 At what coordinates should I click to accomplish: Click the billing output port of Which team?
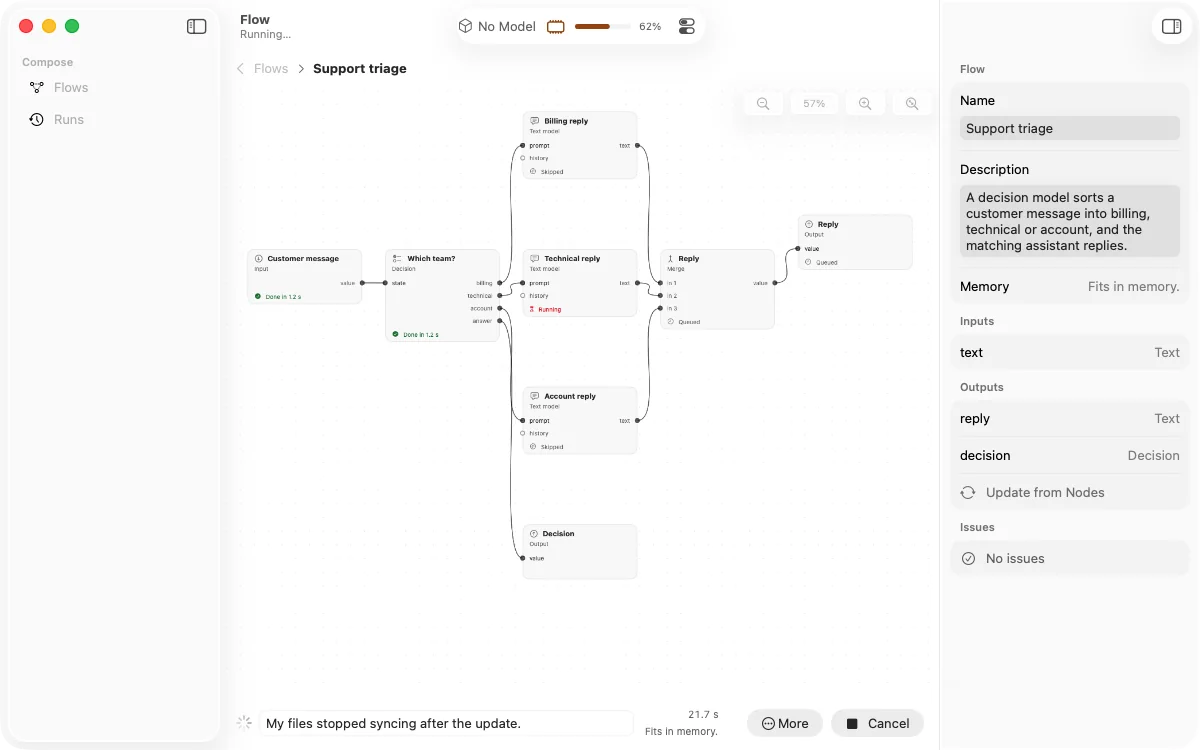click(500, 283)
